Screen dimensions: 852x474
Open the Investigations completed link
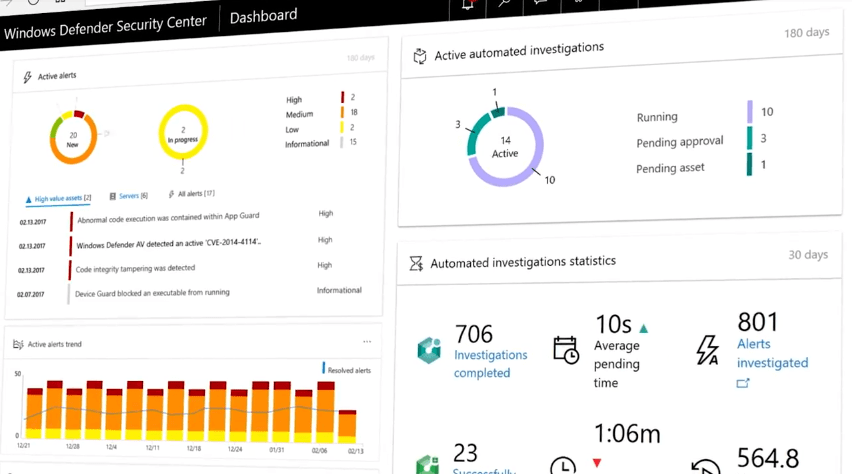coord(491,364)
